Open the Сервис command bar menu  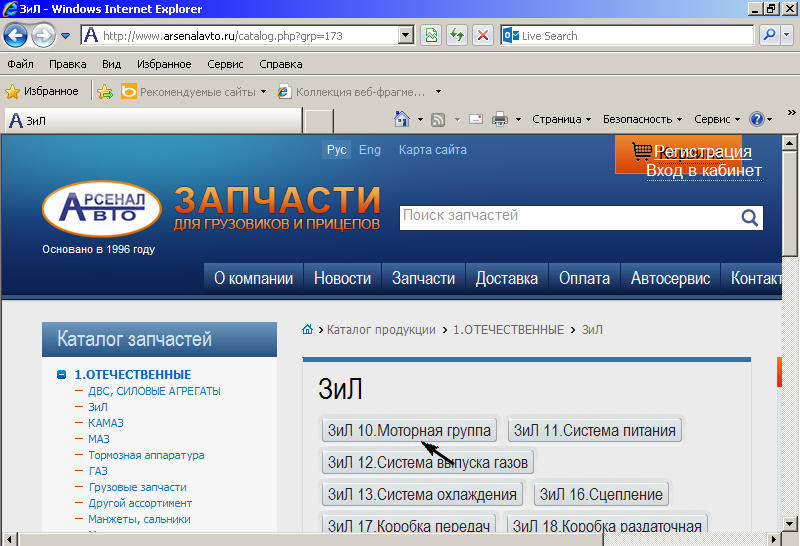[x=717, y=119]
